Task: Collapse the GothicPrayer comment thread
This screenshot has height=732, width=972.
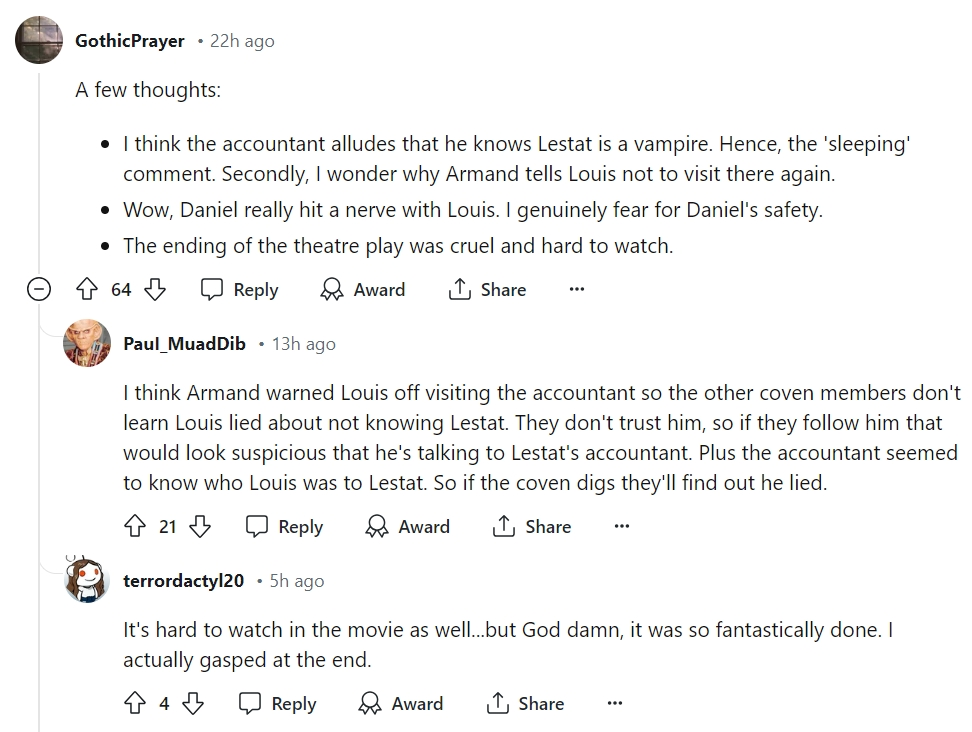Action: pos(39,290)
